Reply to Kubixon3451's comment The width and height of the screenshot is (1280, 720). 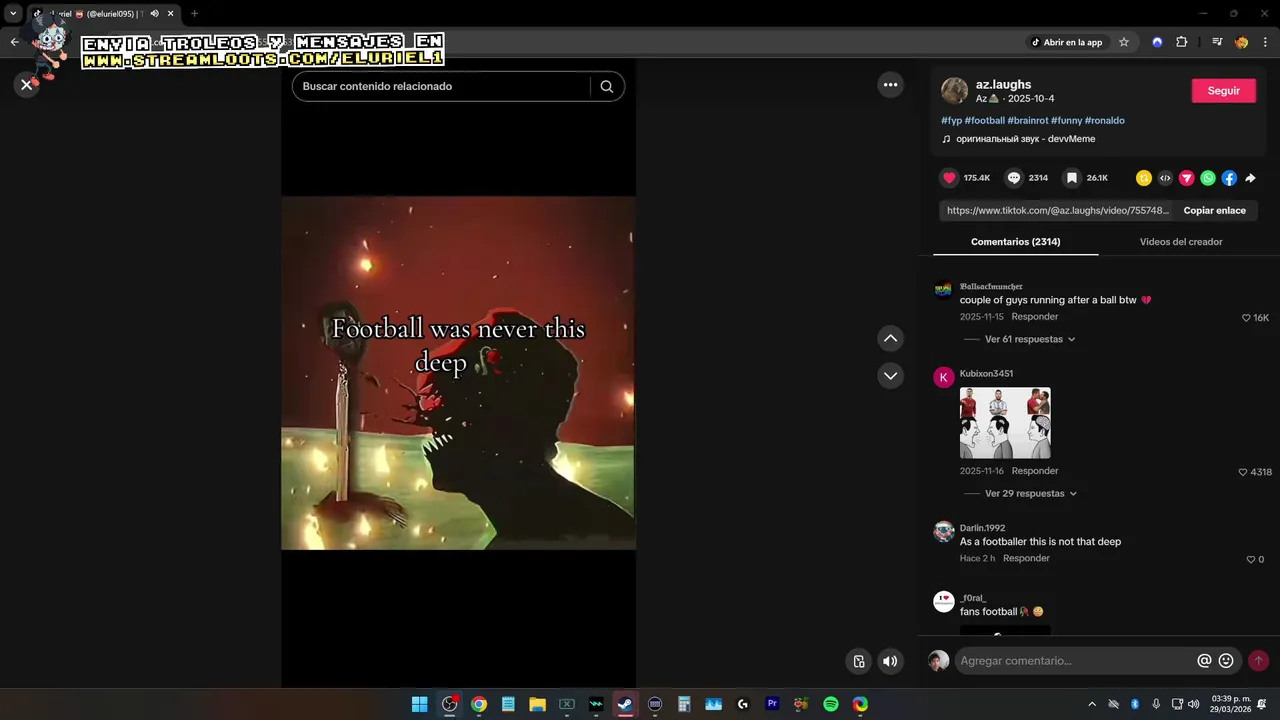tap(1034, 471)
